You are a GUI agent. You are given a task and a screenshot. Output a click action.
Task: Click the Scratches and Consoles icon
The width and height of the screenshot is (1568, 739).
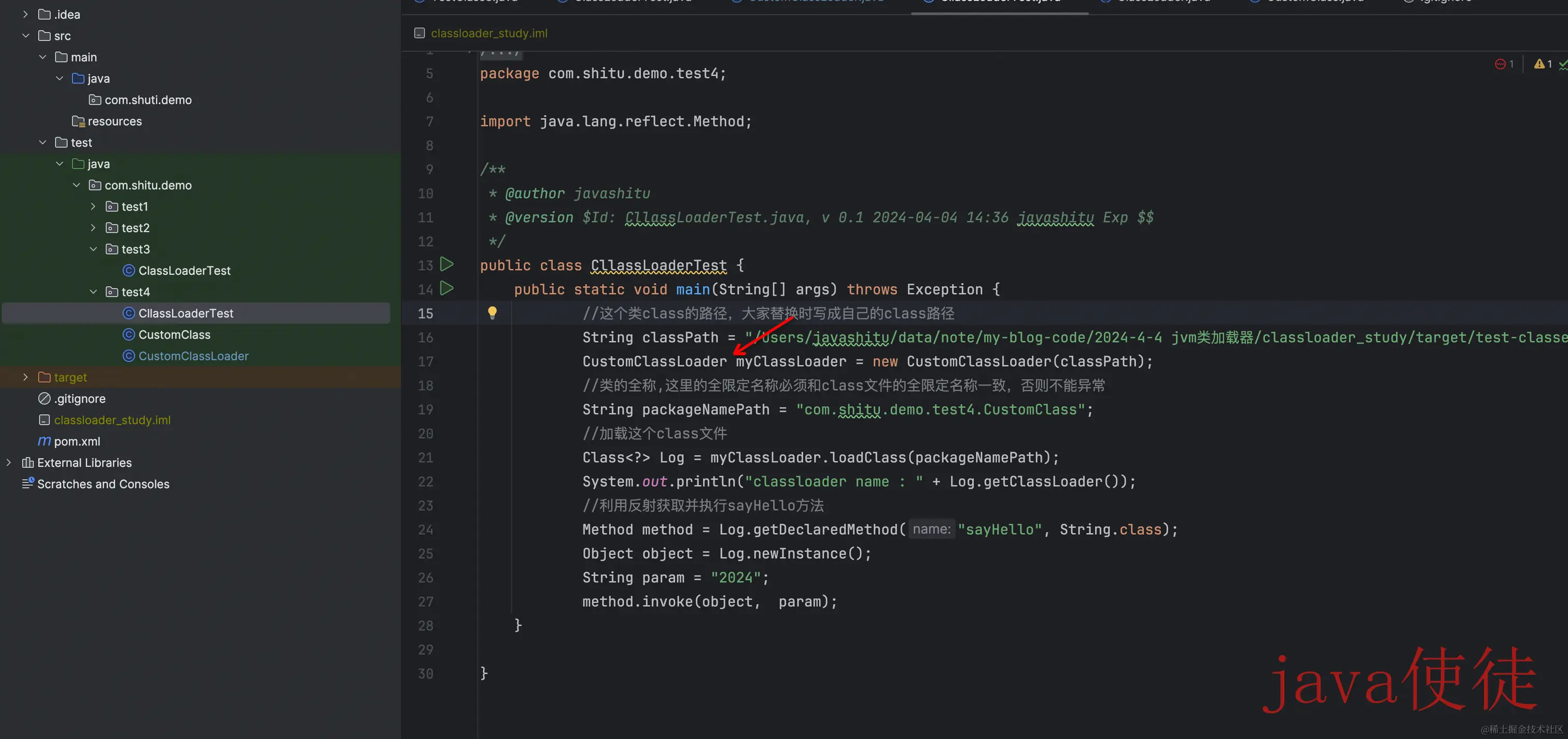point(27,483)
